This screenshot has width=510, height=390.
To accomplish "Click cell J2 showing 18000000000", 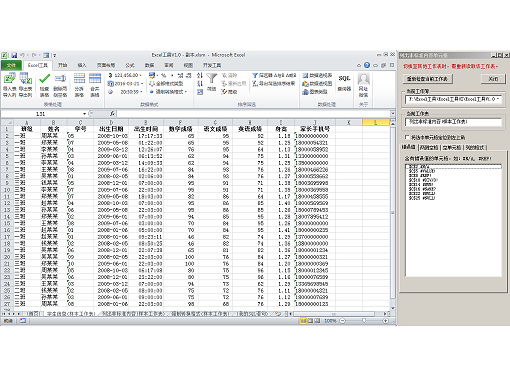I will [x=315, y=136].
